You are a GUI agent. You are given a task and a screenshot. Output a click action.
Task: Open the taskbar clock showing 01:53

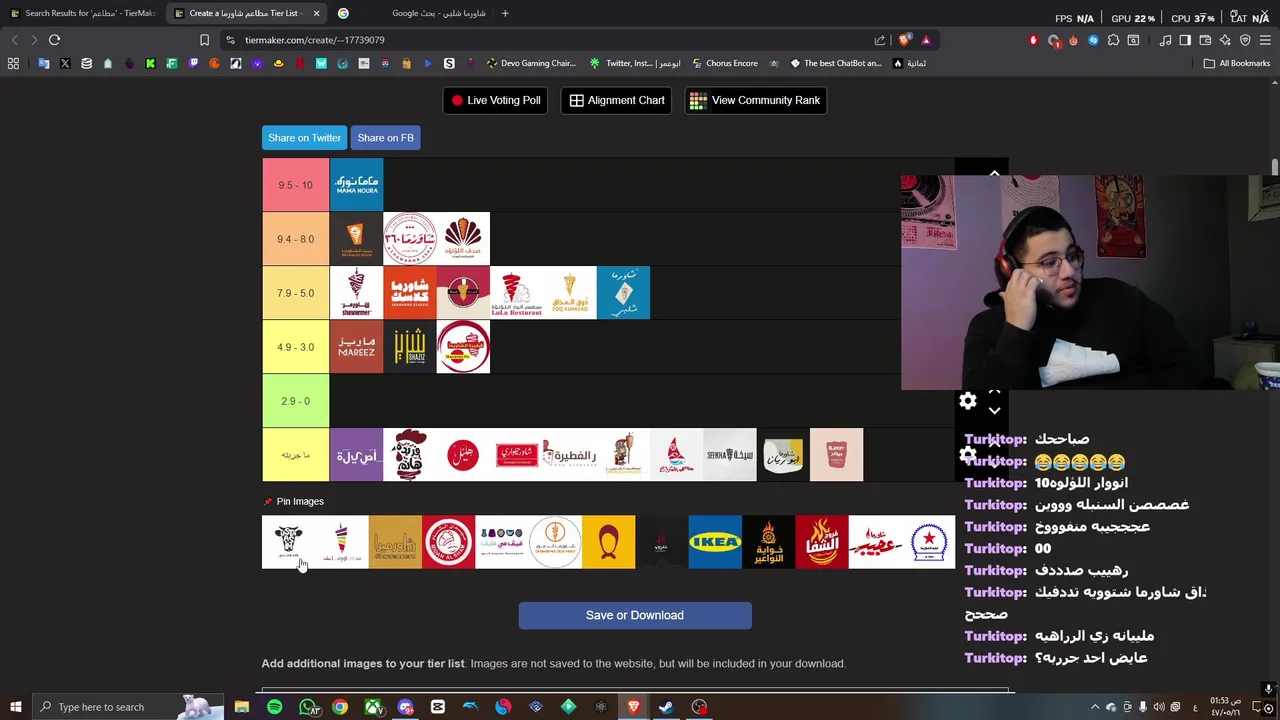[x=1225, y=707]
